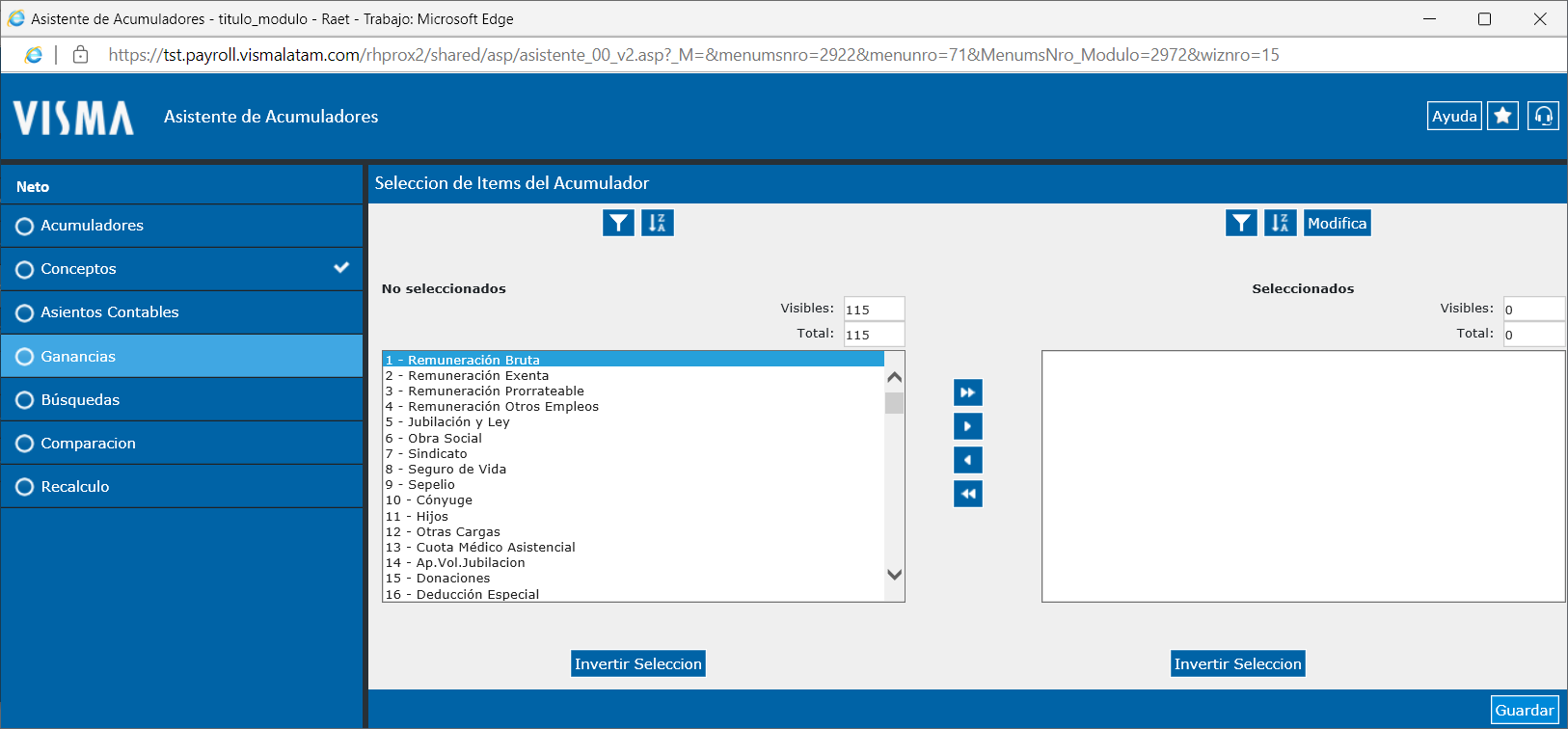Click the Seleccionados Total field
Image resolution: width=1568 pixels, height=729 pixels.
[1533, 334]
